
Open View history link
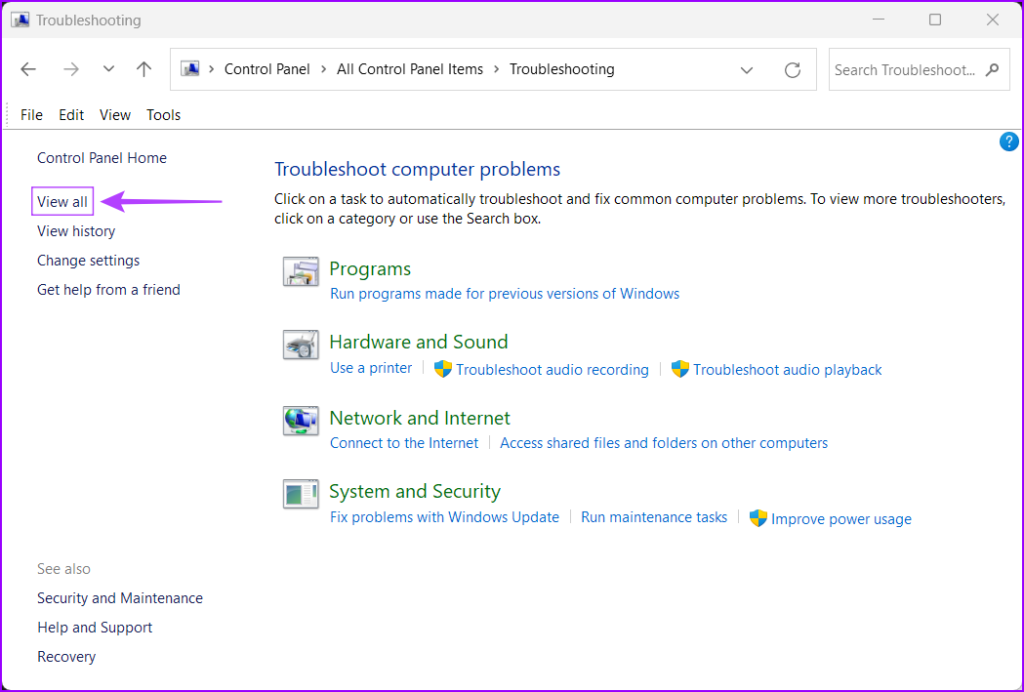[x=76, y=231]
